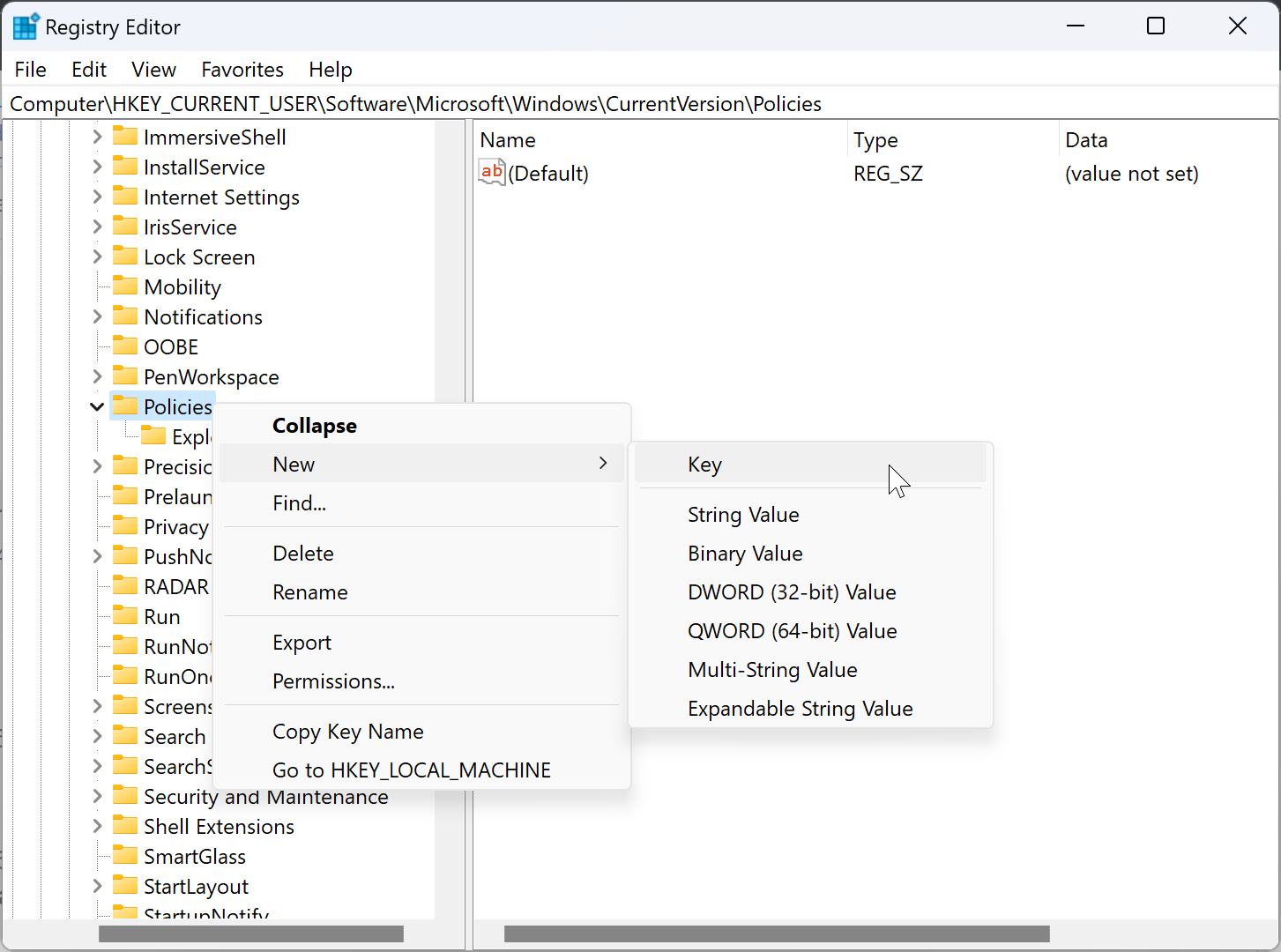Click the Data column header
1281x952 pixels.
[1168, 140]
